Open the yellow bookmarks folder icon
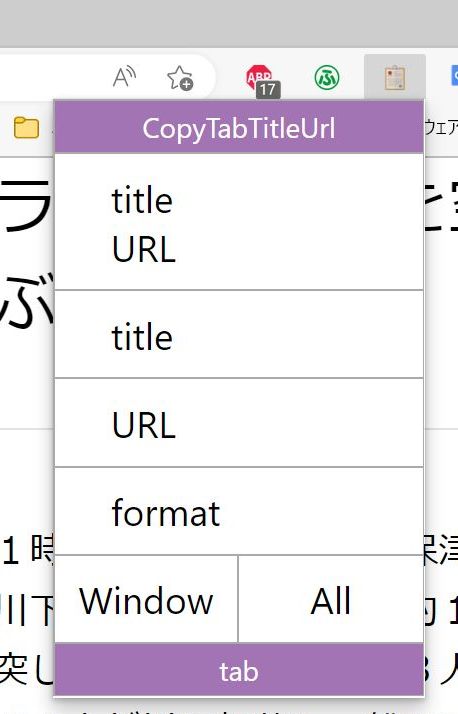This screenshot has width=458, height=714. click(26, 128)
